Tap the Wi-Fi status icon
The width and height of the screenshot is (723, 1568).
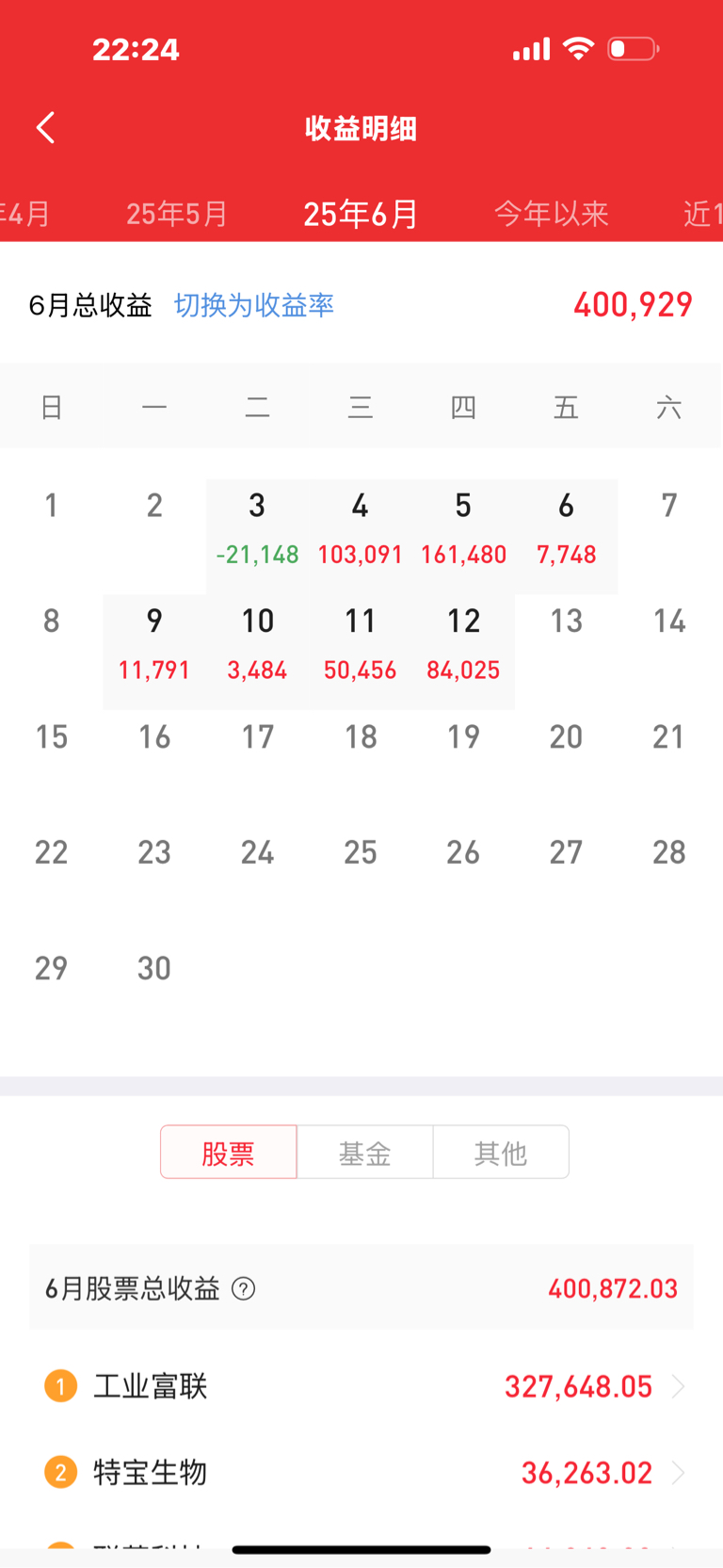[578, 49]
